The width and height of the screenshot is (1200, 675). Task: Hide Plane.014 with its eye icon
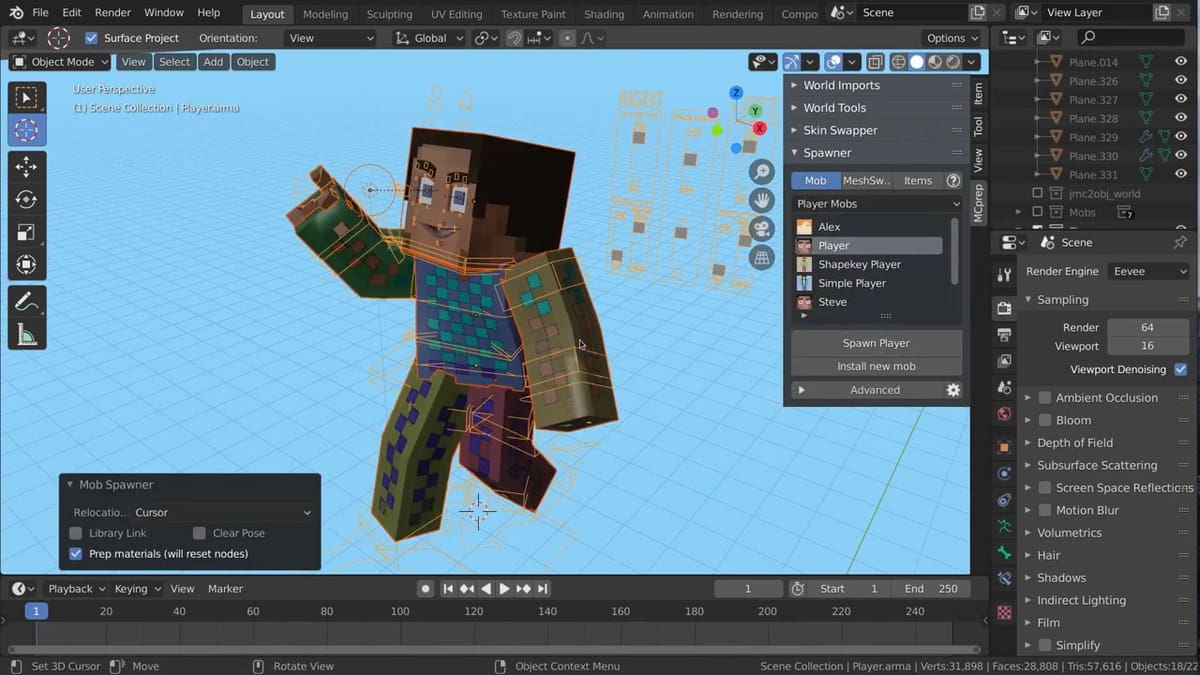[1181, 62]
